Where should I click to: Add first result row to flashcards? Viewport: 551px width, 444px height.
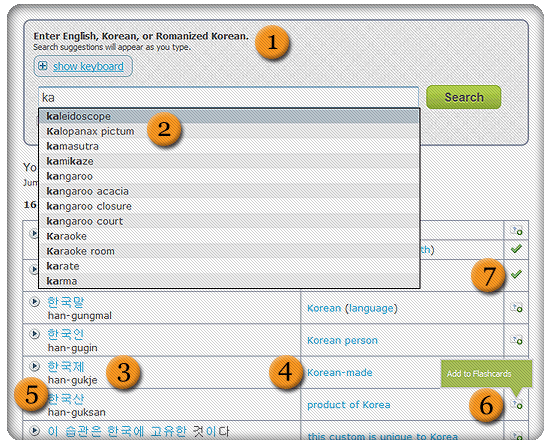click(x=517, y=231)
